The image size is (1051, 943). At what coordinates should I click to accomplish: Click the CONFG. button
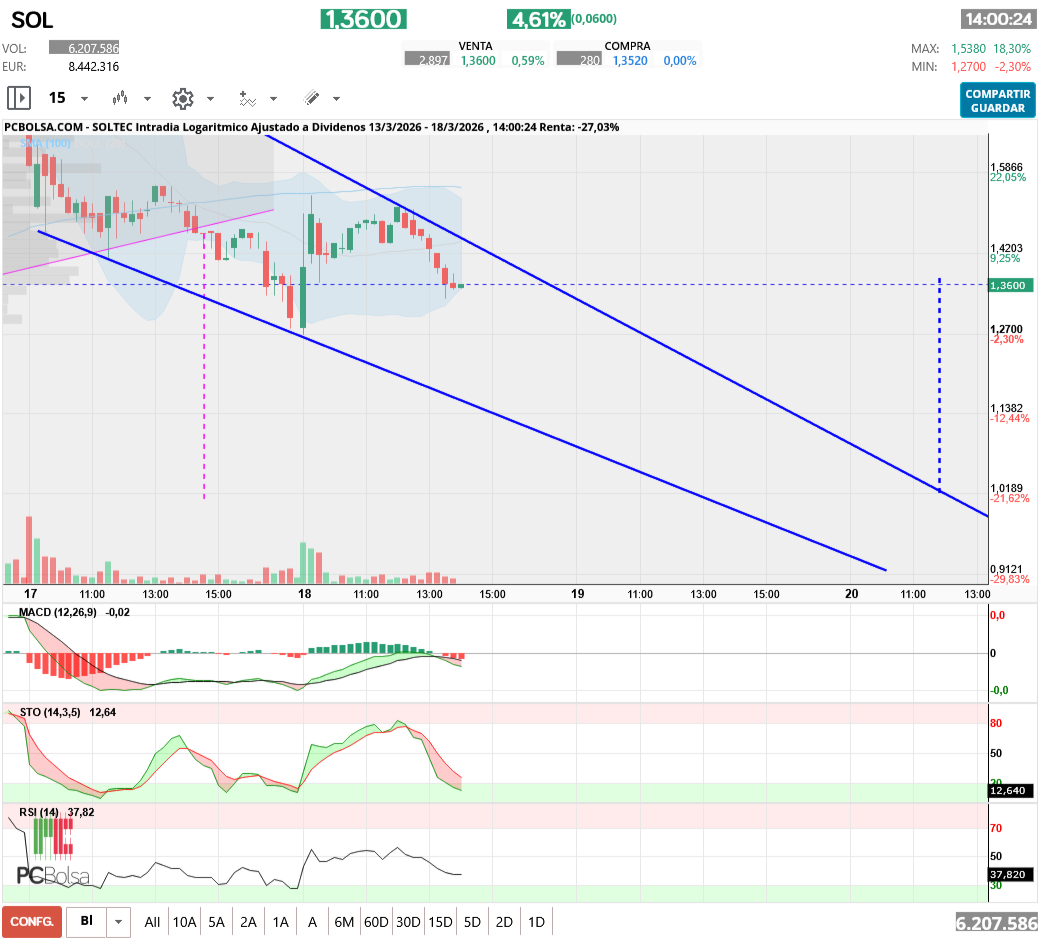[30, 921]
